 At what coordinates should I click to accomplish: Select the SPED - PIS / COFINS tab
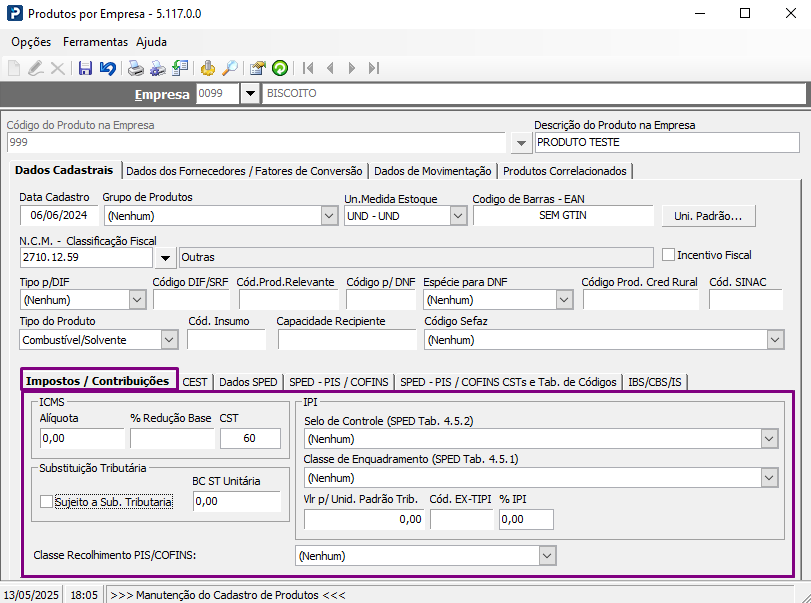pos(339,382)
